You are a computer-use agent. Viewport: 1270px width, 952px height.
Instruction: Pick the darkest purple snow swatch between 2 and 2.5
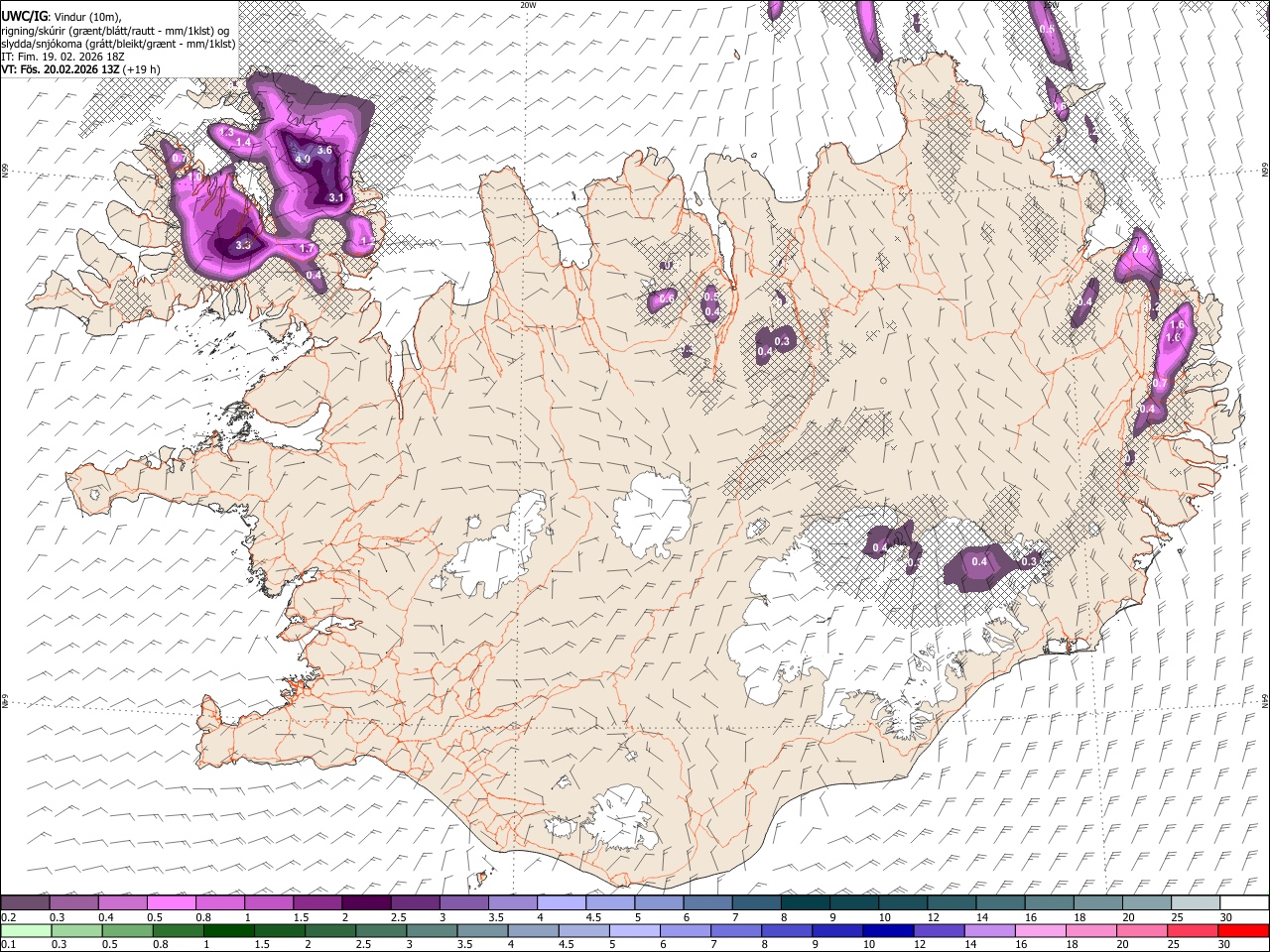point(366,902)
